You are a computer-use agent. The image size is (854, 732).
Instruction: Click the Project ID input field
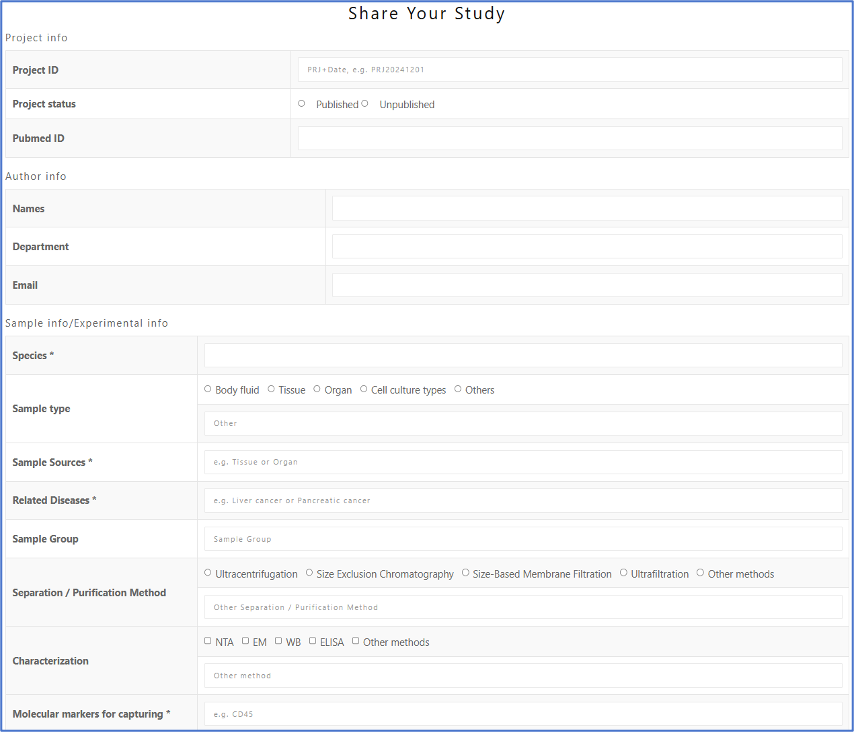pyautogui.click(x=570, y=70)
